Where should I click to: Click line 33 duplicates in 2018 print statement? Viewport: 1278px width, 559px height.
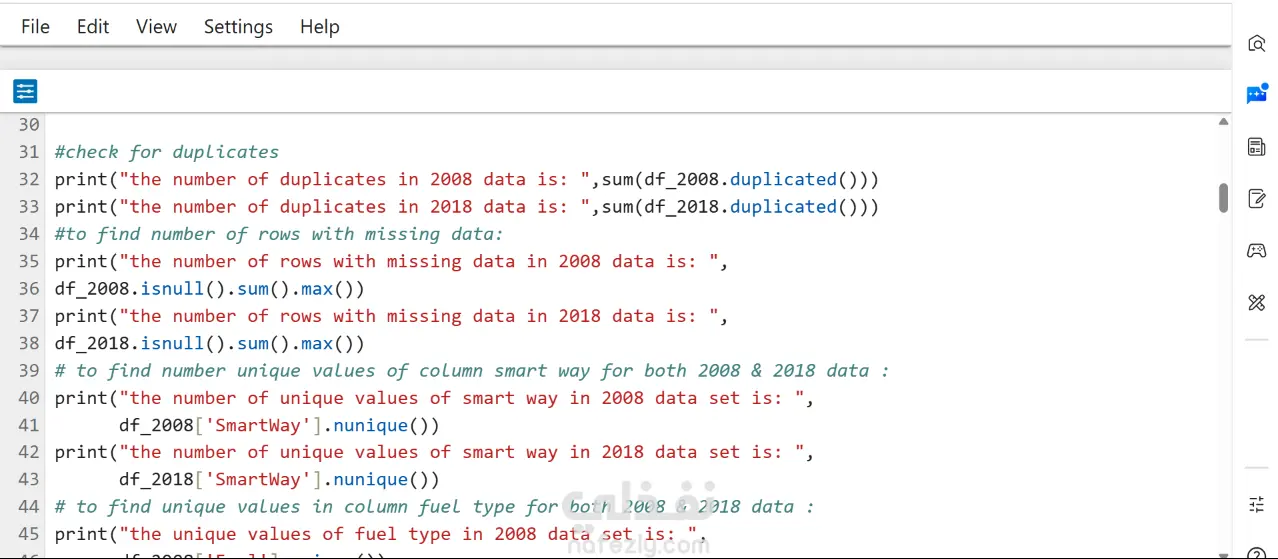tap(467, 206)
